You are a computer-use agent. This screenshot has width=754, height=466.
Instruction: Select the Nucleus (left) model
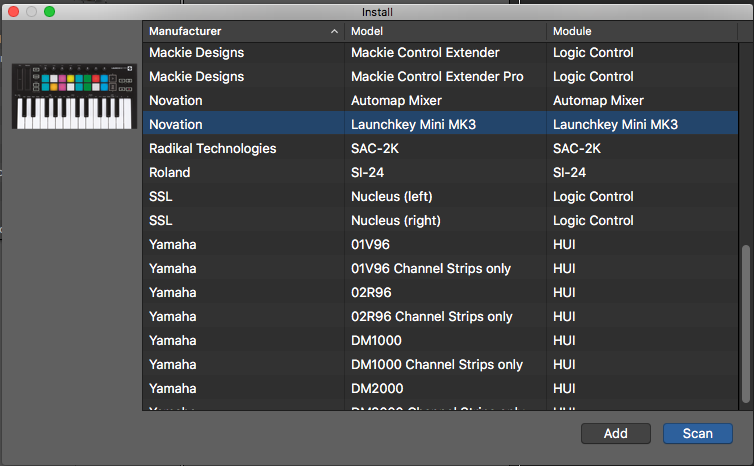(392, 197)
